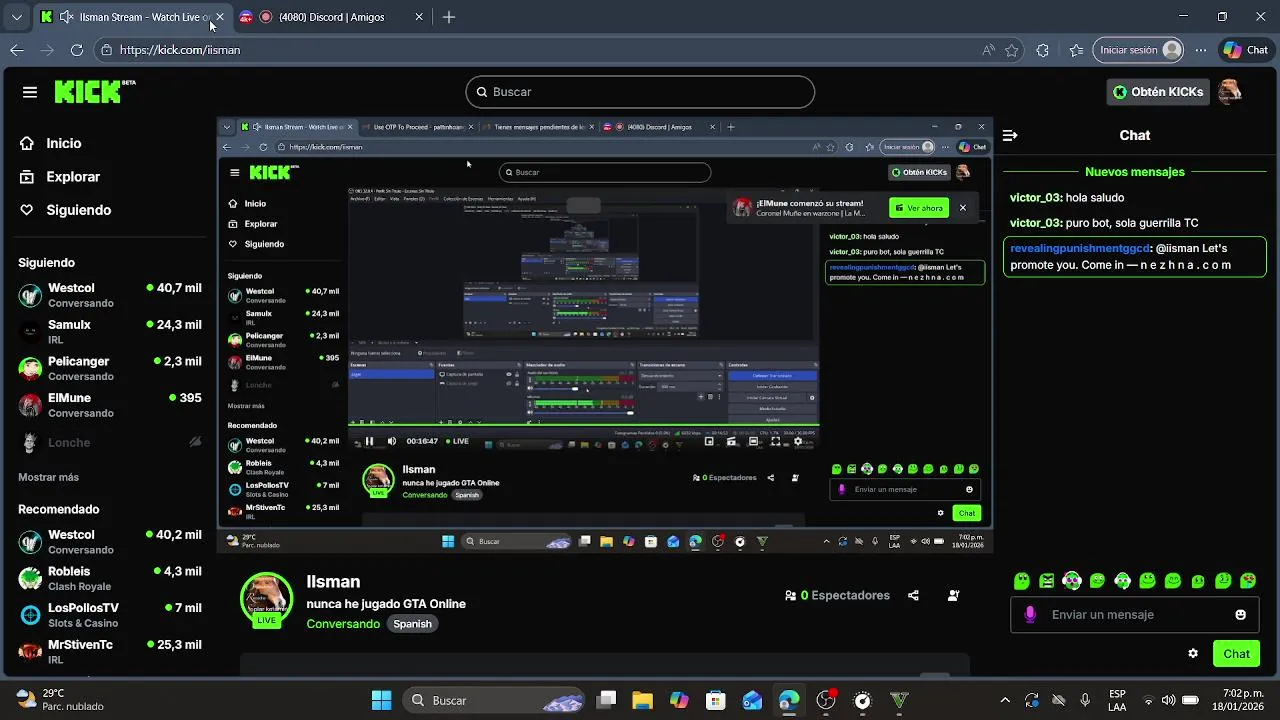Click weather widget showing 29°C

[x=60, y=700]
